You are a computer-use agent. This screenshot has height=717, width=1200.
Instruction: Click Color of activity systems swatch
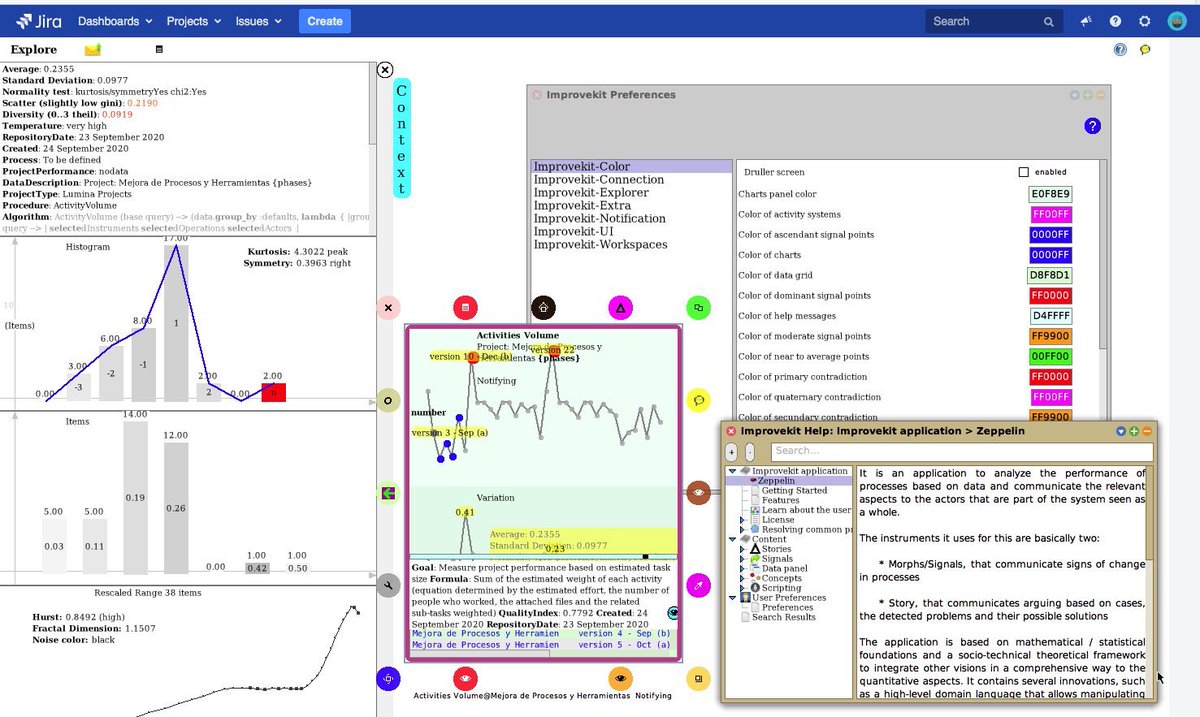pyautogui.click(x=1050, y=214)
